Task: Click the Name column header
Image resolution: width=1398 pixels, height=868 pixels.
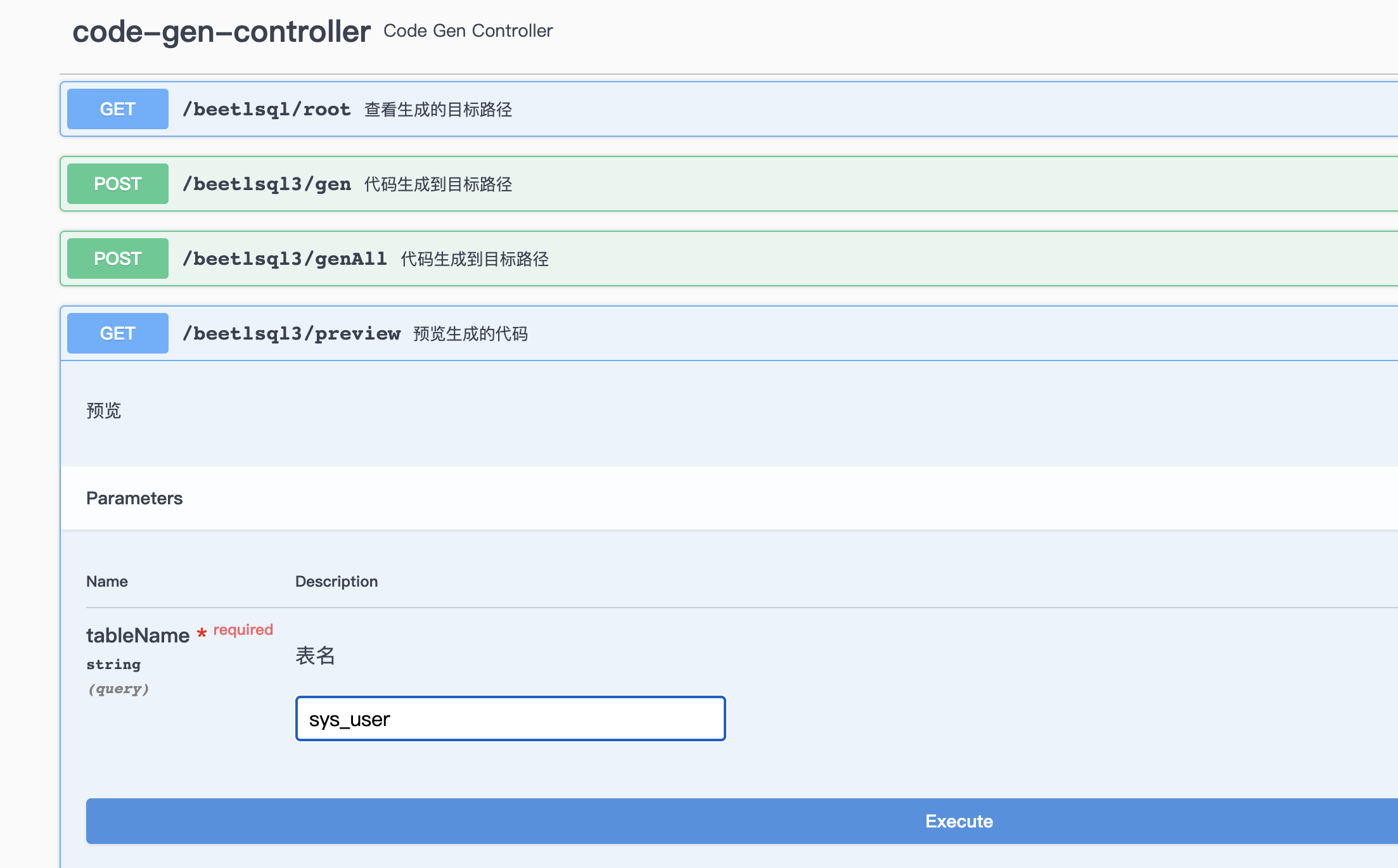Action: [x=106, y=581]
